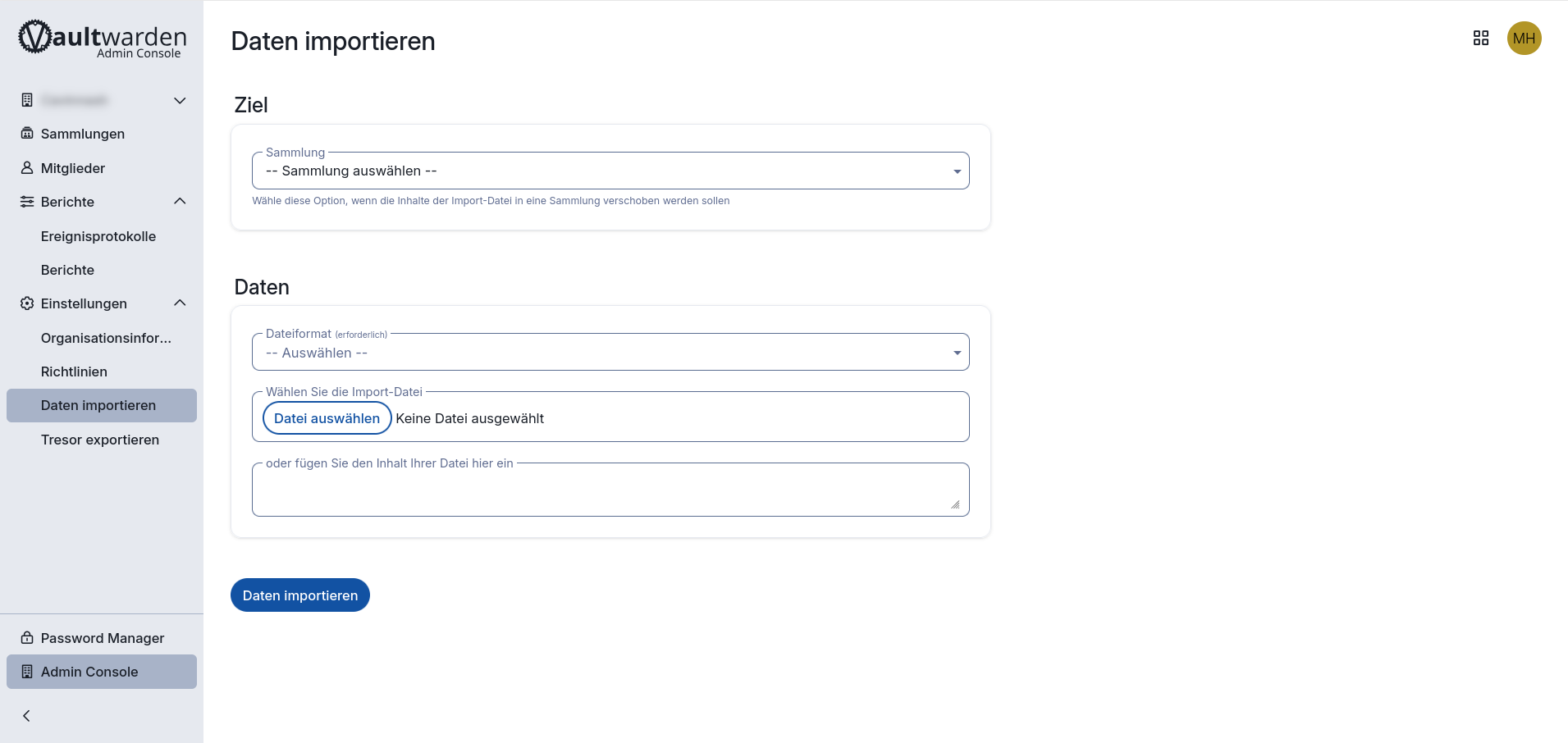Screen dimensions: 1568x743
Task: Click the Datei auswählen button
Action: [327, 418]
